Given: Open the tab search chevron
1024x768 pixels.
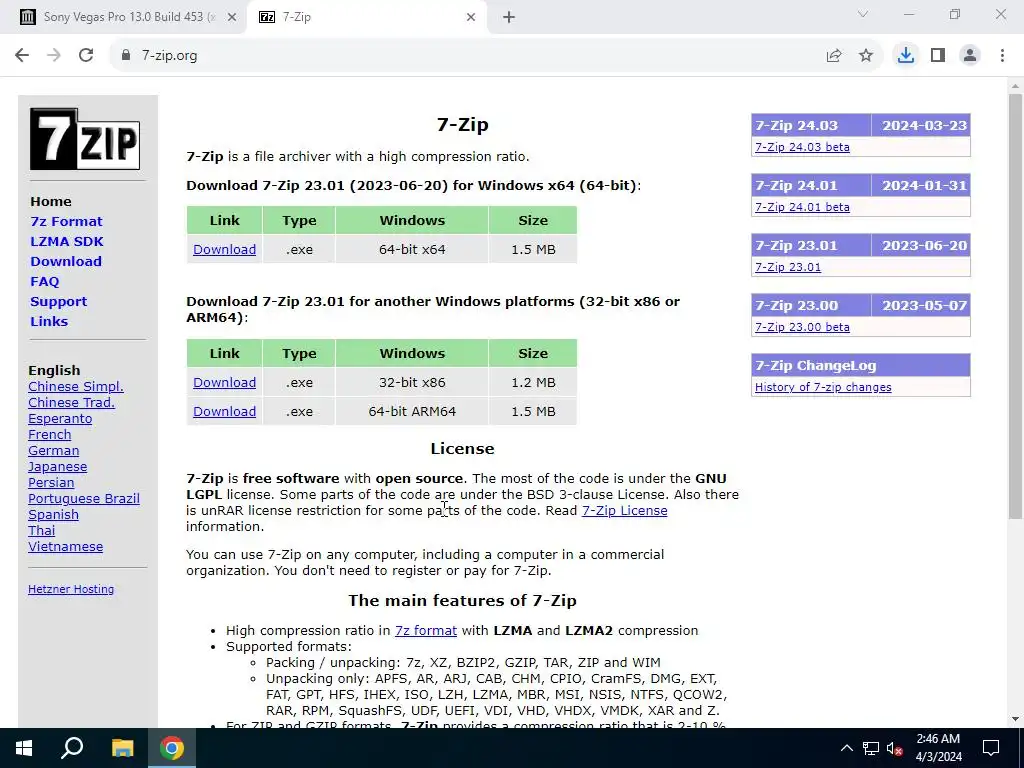Looking at the screenshot, I should coord(863,14).
